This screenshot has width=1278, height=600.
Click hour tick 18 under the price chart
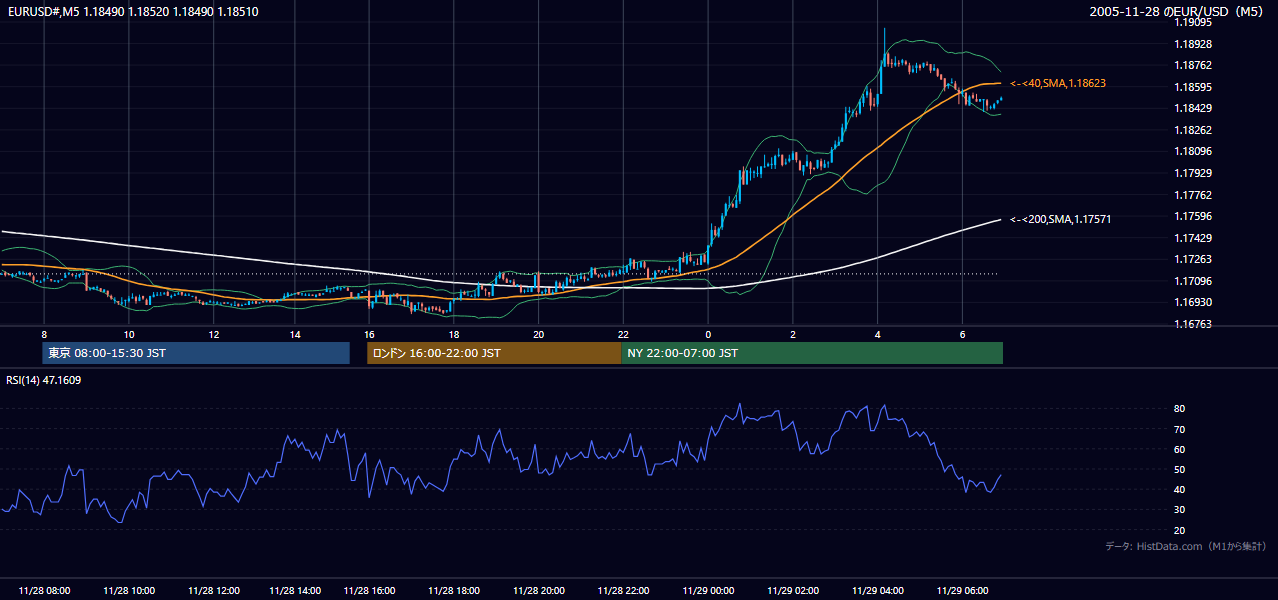point(454,334)
